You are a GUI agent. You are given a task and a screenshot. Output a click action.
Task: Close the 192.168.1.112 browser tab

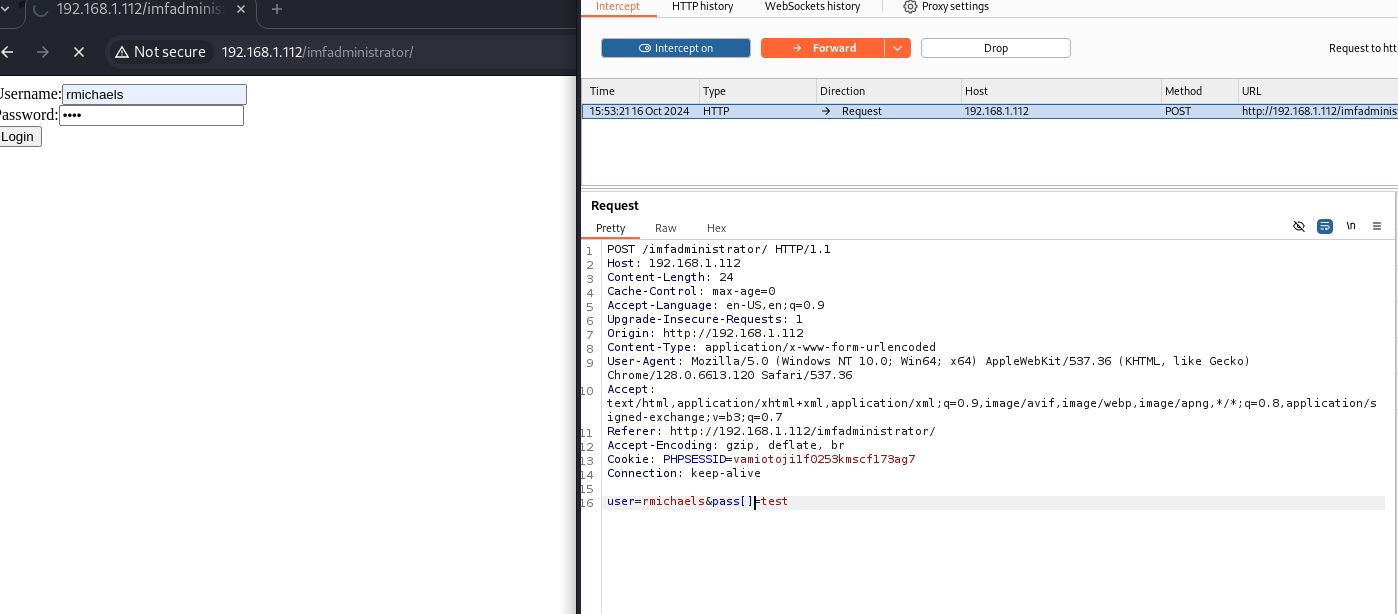pyautogui.click(x=240, y=10)
